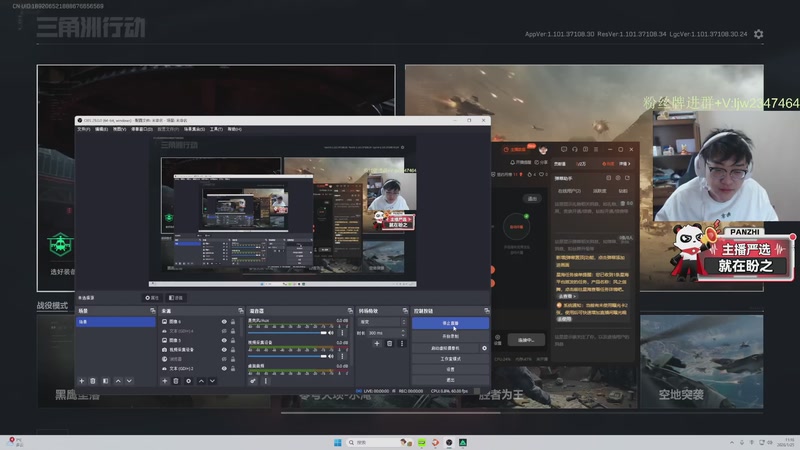Open hamburger menu in streaming companion title bar

point(595,149)
